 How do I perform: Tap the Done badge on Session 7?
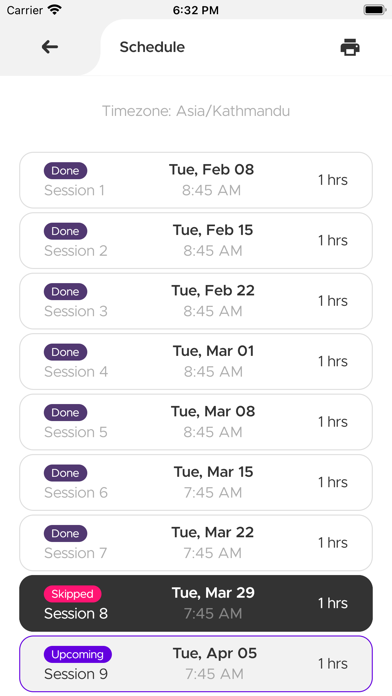click(65, 534)
